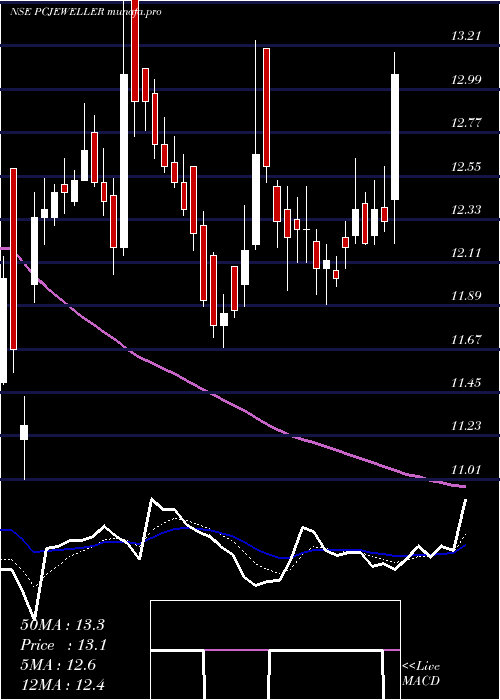Click the 11.01 price axis label
The width and height of the screenshot is (500, 700).
466,470
